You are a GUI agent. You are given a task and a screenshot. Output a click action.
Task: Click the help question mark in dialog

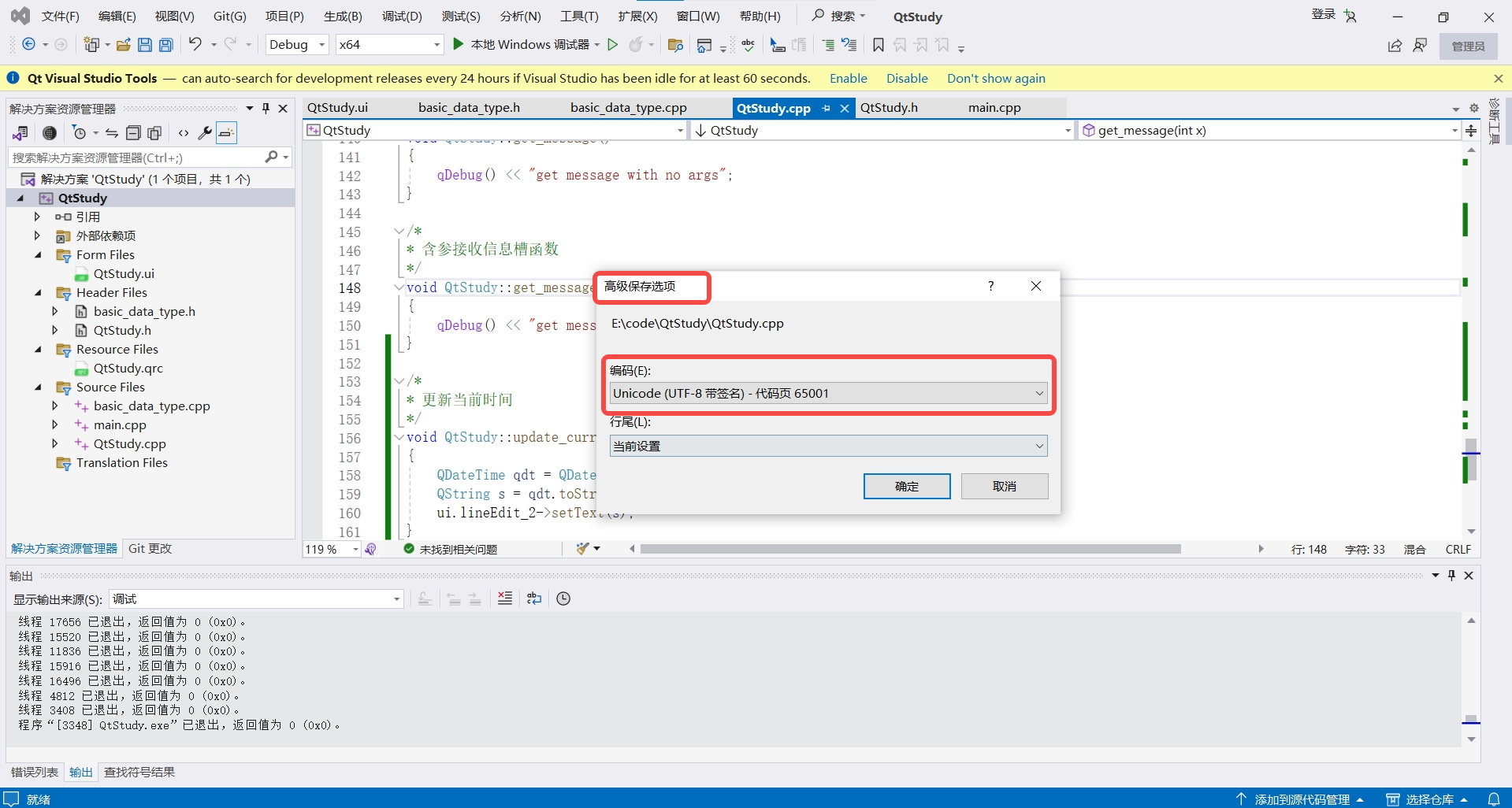990,286
